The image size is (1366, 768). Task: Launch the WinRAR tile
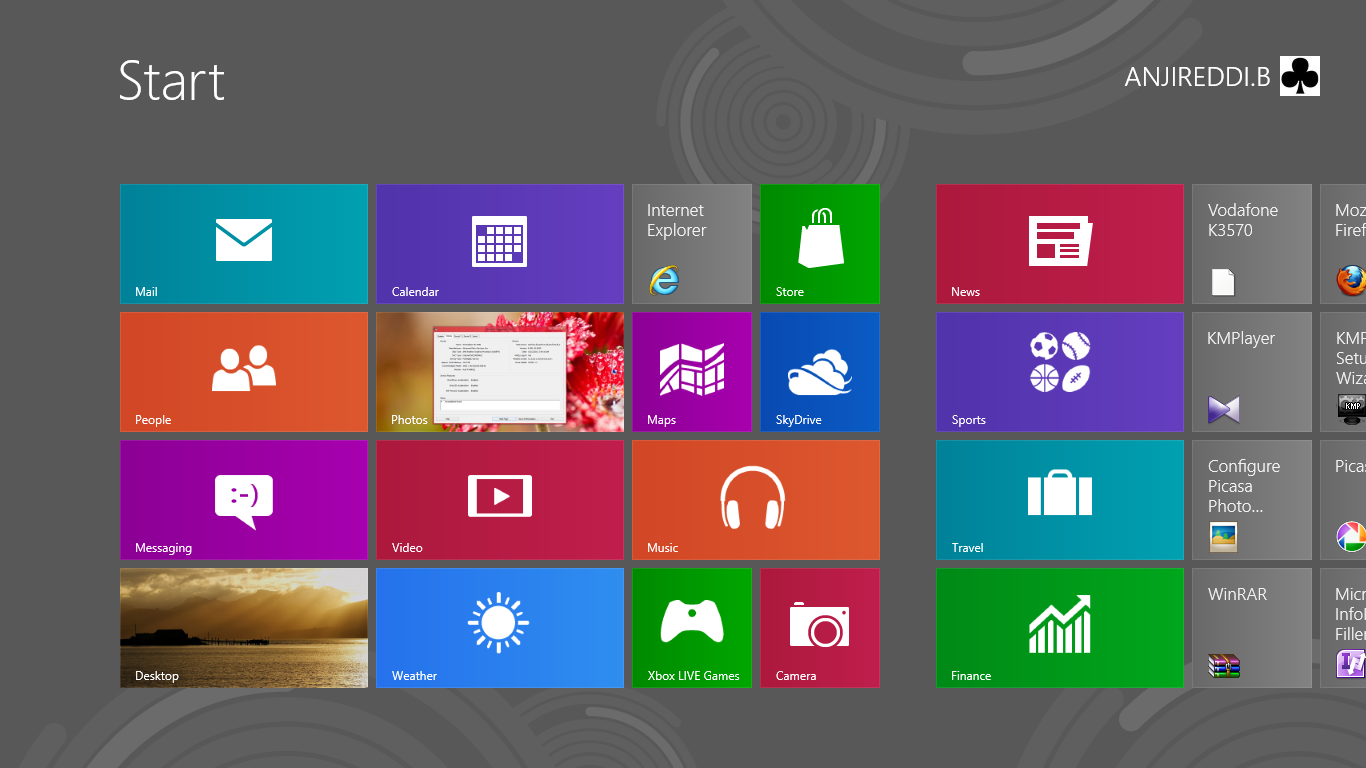coord(1252,628)
